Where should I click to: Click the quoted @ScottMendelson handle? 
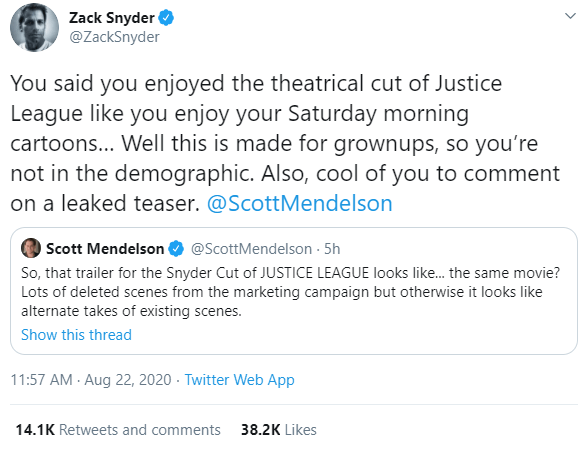[251, 249]
